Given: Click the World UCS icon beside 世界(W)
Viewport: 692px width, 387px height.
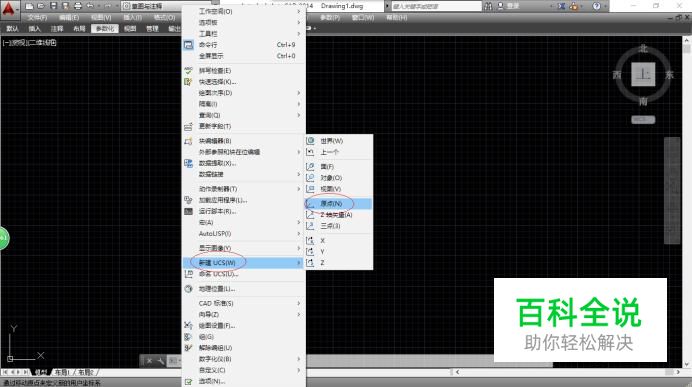Looking at the screenshot, I should tap(311, 140).
